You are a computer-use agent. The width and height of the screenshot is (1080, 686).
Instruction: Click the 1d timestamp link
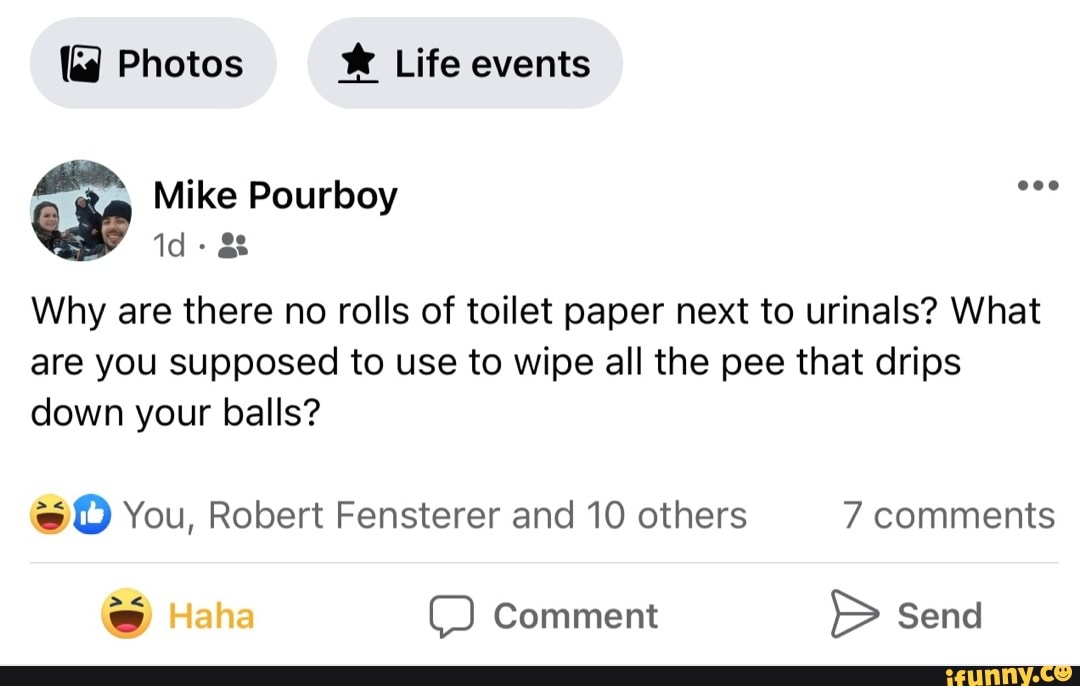tap(168, 243)
